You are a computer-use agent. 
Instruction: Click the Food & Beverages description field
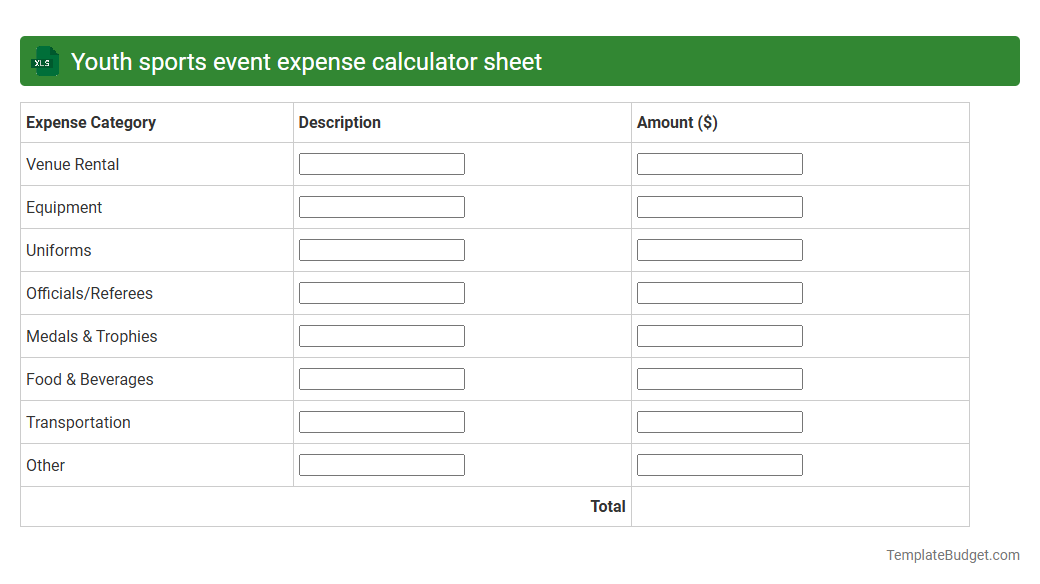pos(381,378)
